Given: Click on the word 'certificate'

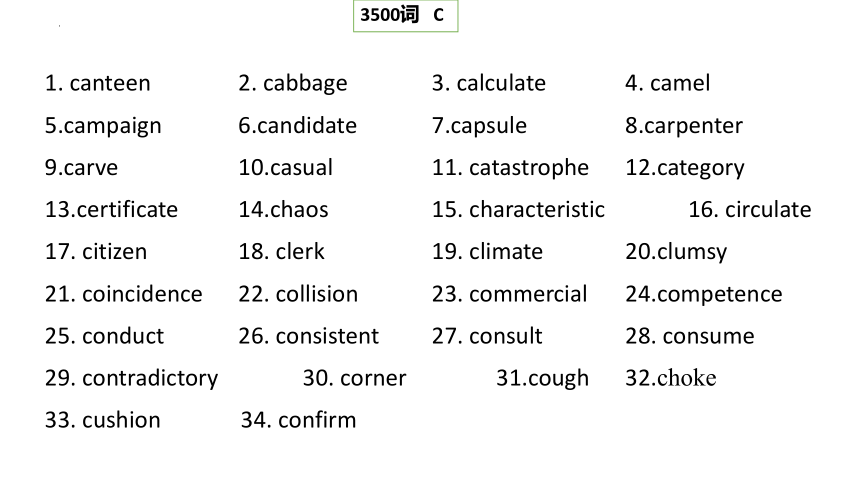Looking at the screenshot, I should [x=127, y=210].
